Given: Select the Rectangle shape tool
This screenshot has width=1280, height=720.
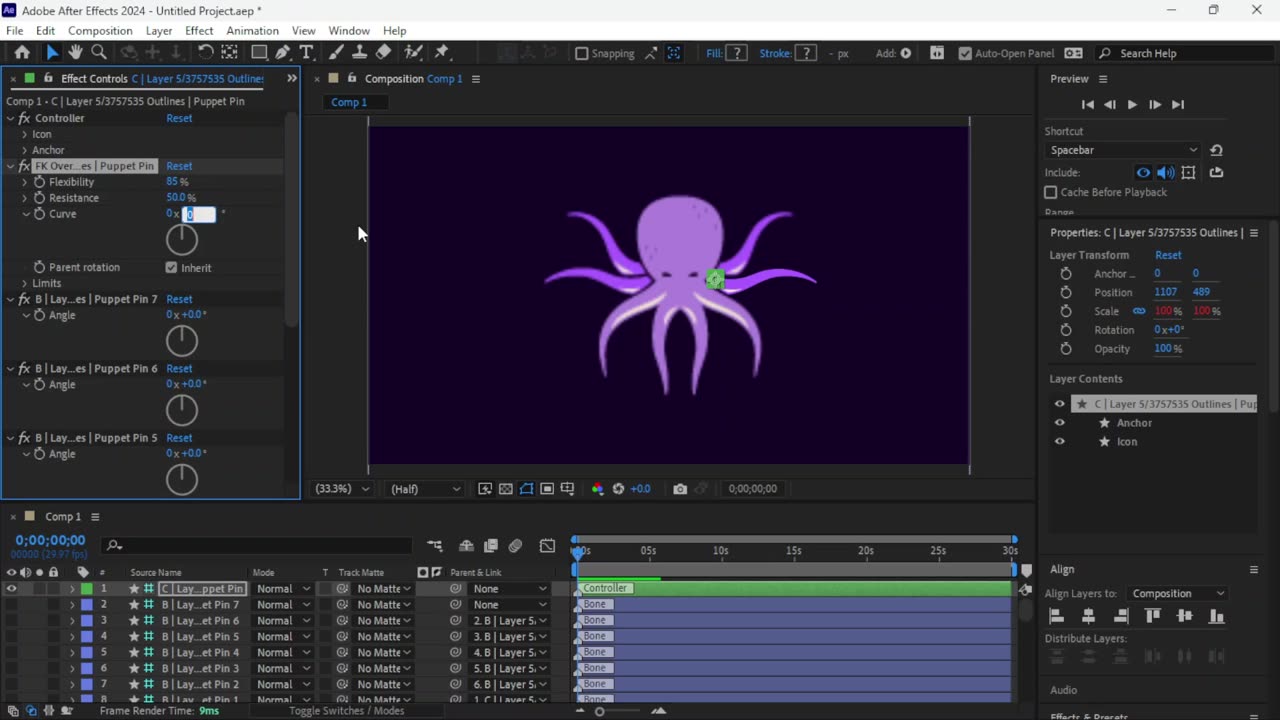Looking at the screenshot, I should point(259,53).
